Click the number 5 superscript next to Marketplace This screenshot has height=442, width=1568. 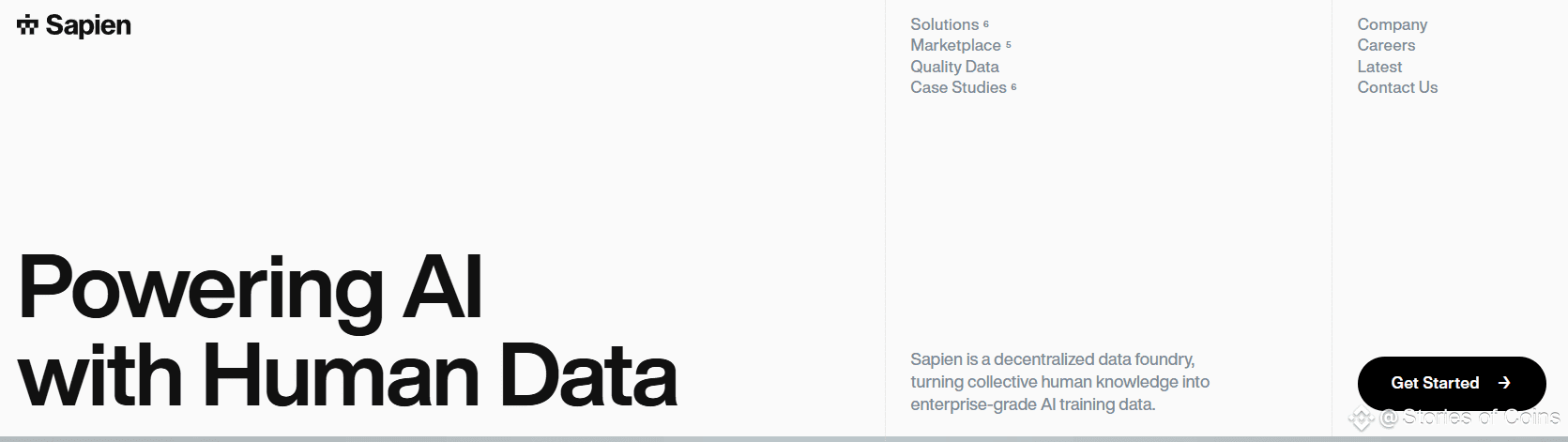coord(1009,44)
